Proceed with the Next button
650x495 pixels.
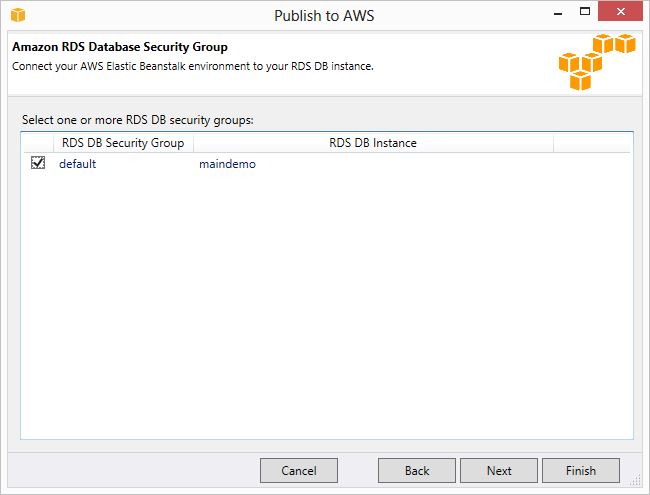coord(499,471)
